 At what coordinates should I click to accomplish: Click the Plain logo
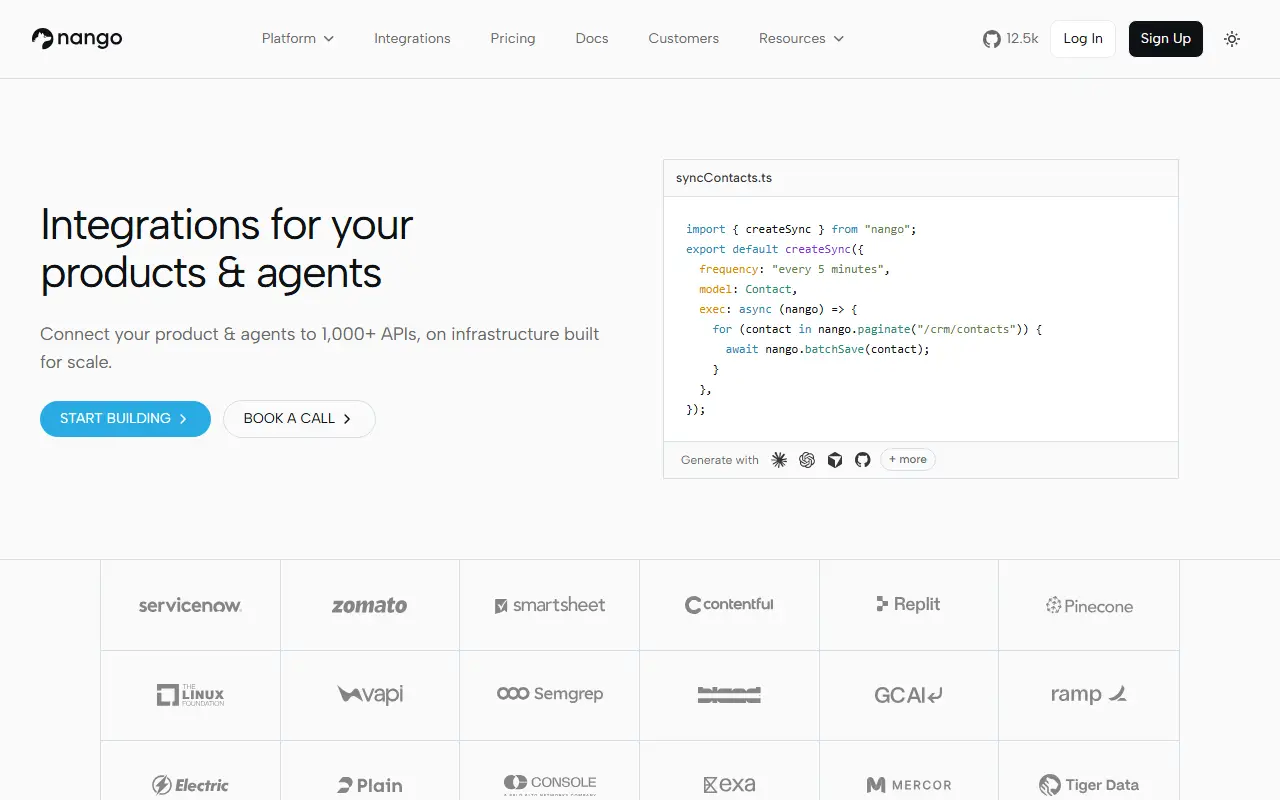[x=370, y=785]
